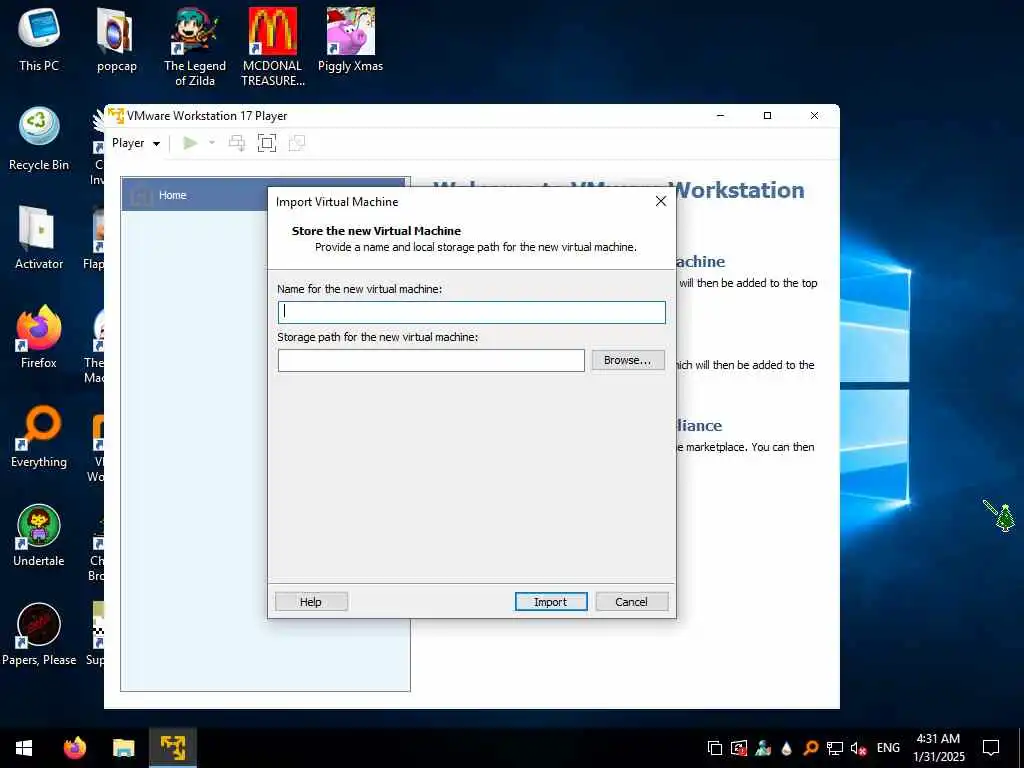Click the network tray icon
Viewport: 1024px width, 768px height.
[x=835, y=748]
